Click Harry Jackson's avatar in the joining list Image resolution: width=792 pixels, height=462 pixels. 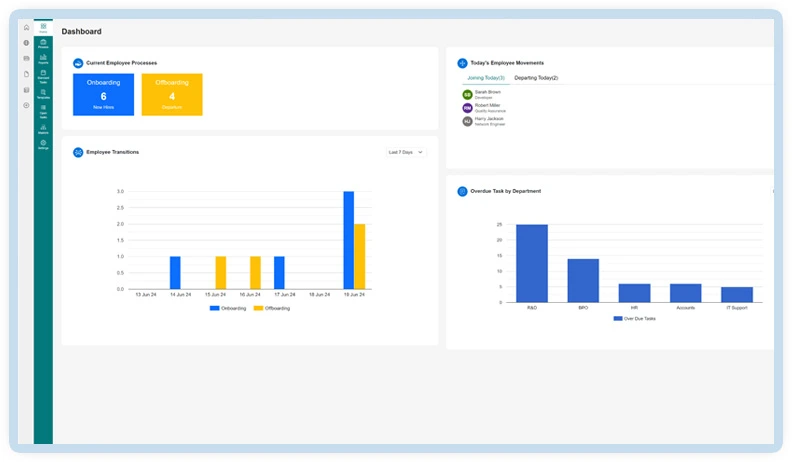(467, 121)
